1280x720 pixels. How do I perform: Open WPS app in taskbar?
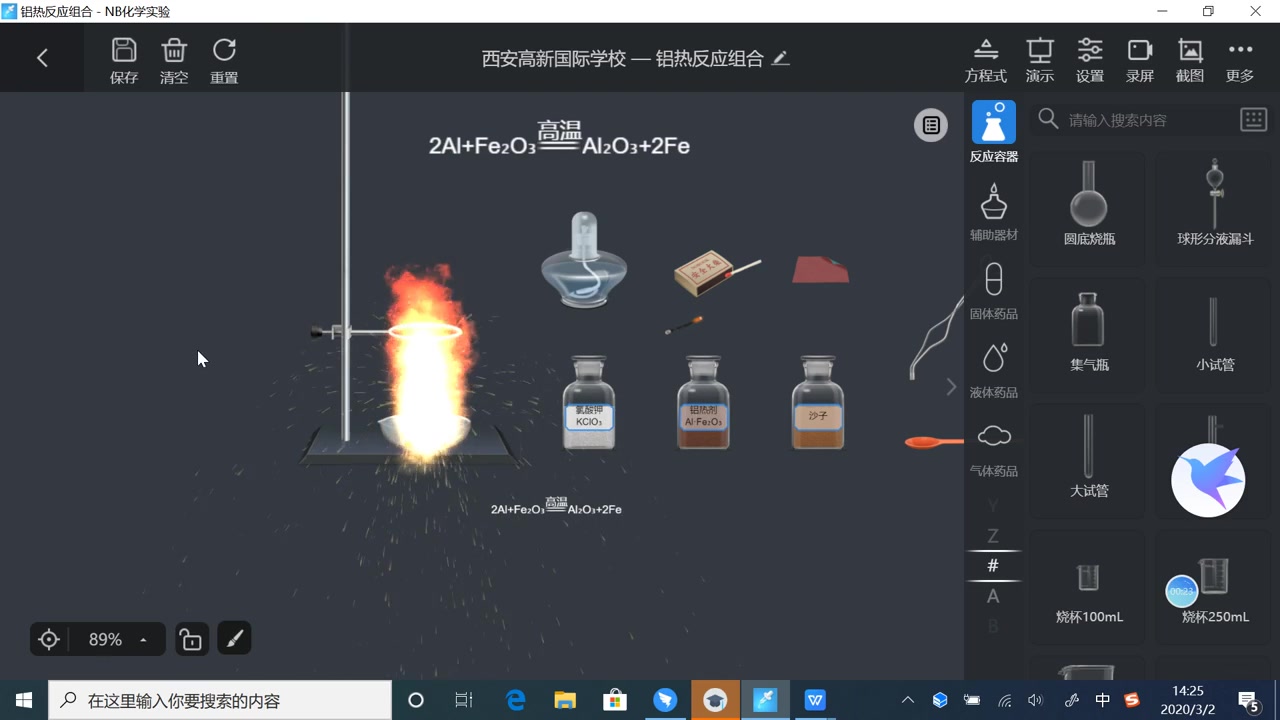pyautogui.click(x=816, y=700)
